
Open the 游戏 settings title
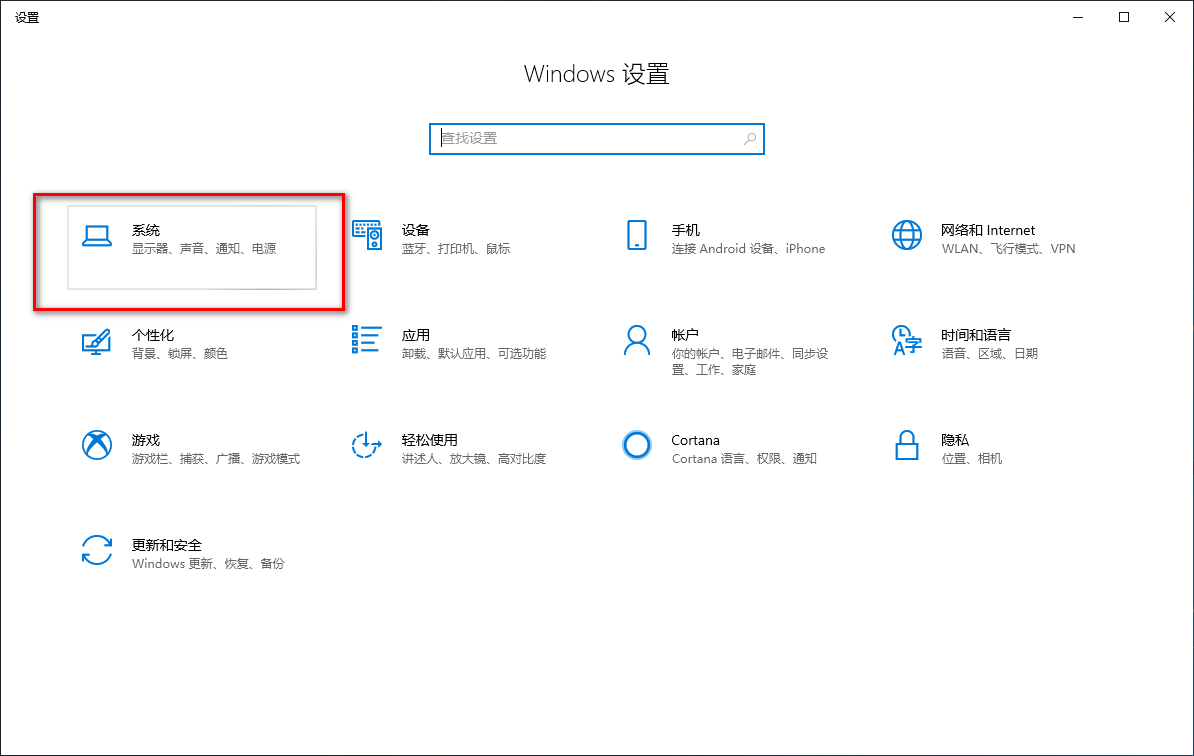145,440
